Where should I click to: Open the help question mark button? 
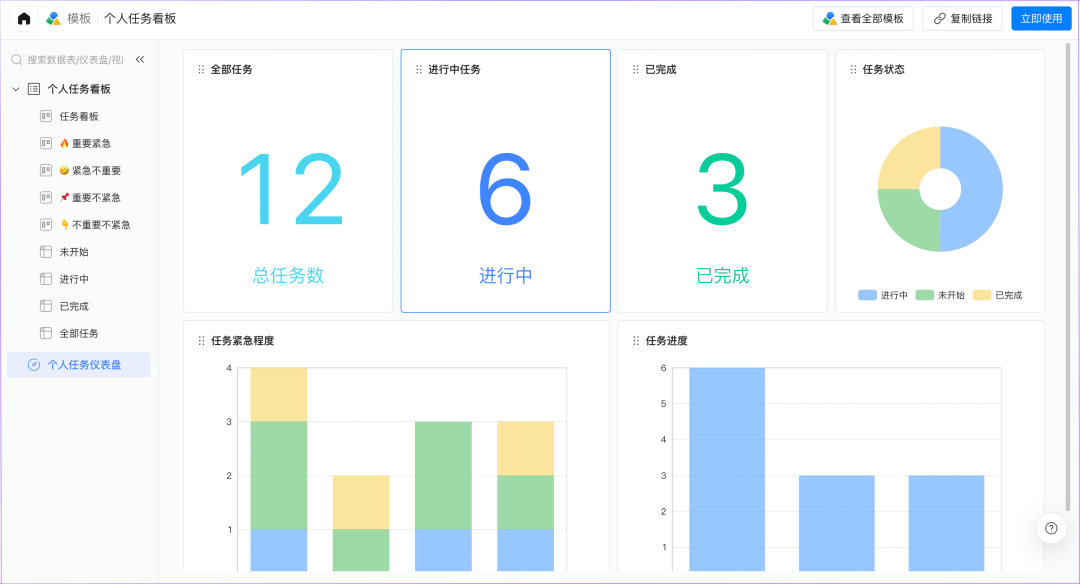pyautogui.click(x=1051, y=528)
